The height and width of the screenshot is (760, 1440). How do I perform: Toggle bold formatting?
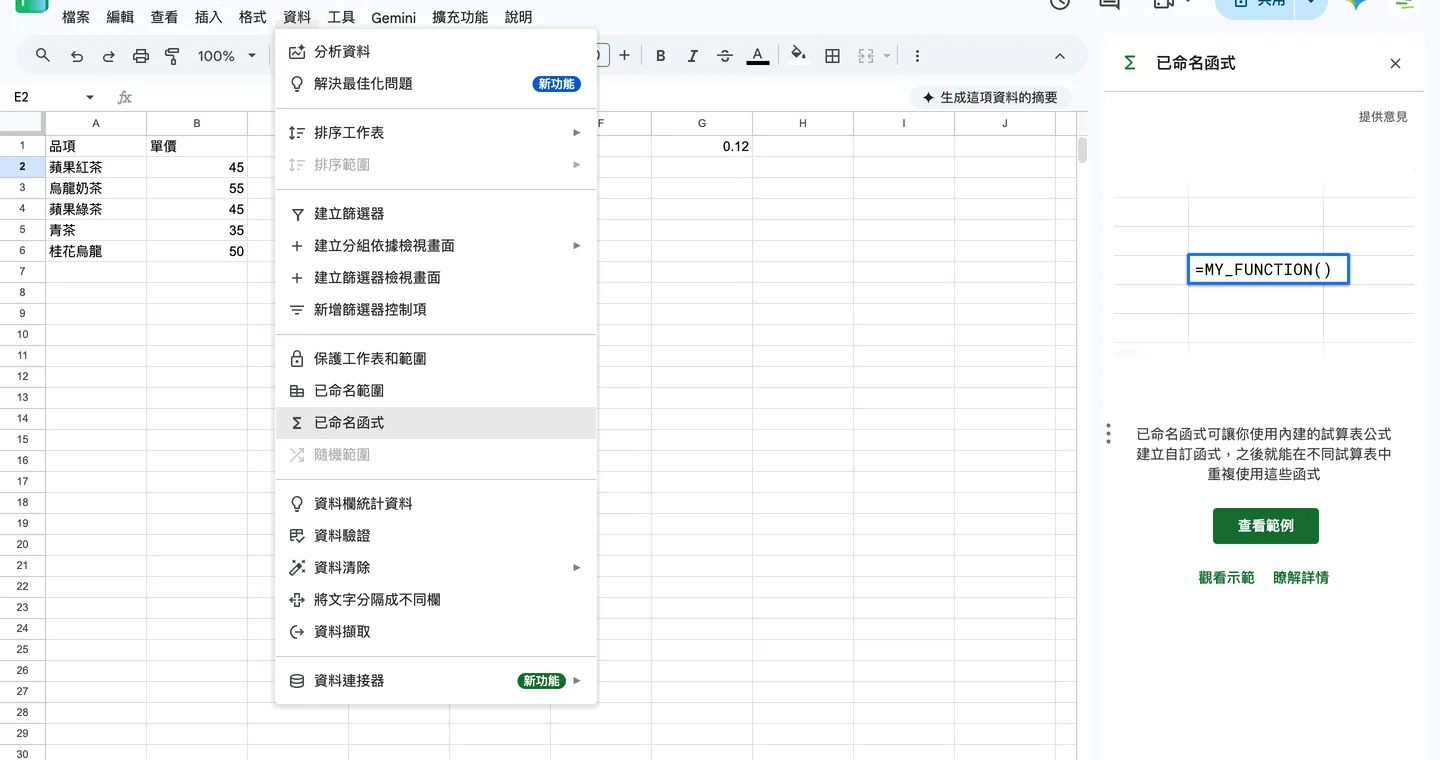[x=660, y=56]
